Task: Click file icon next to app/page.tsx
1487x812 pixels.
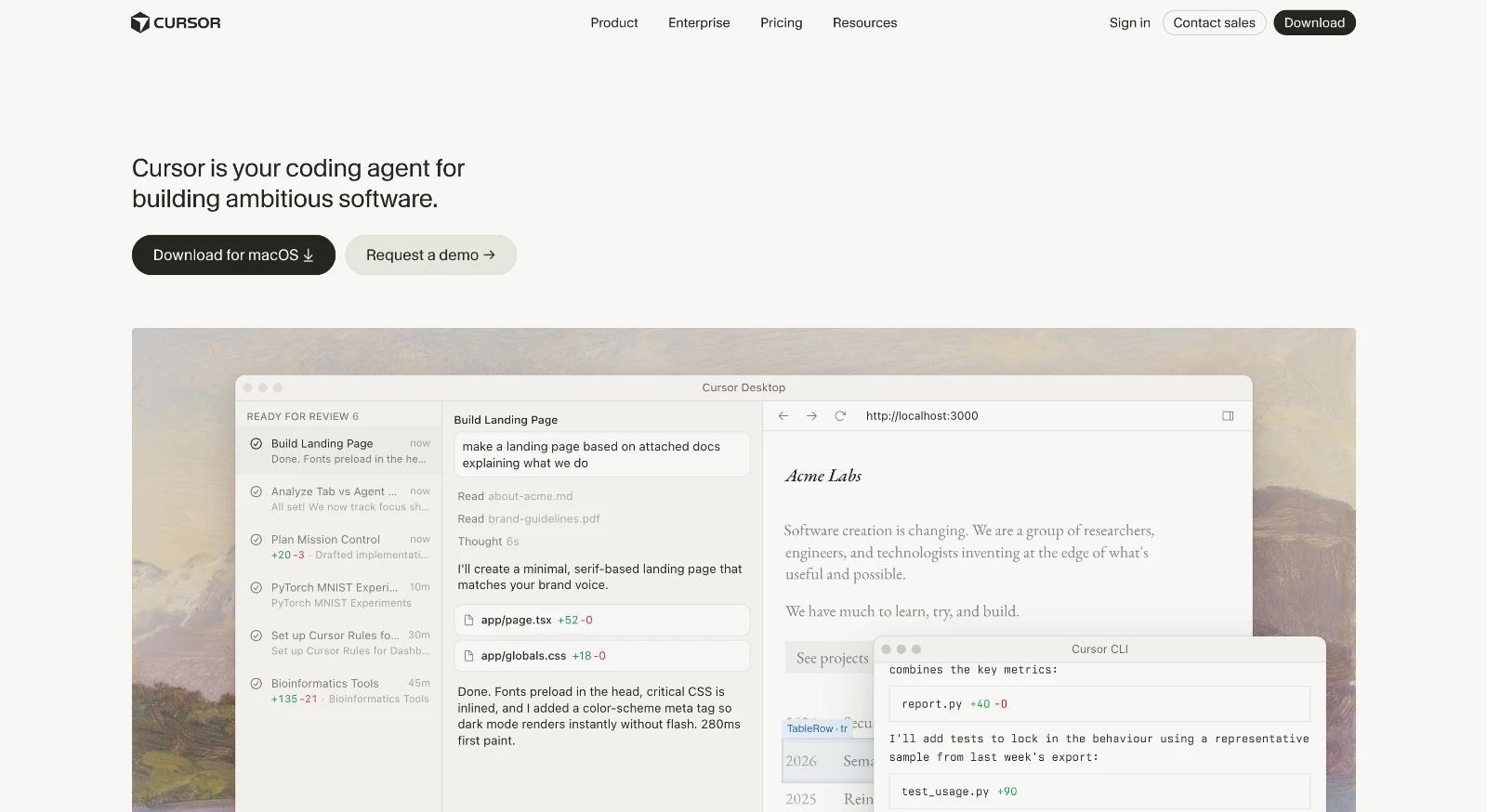Action: pyautogui.click(x=468, y=620)
